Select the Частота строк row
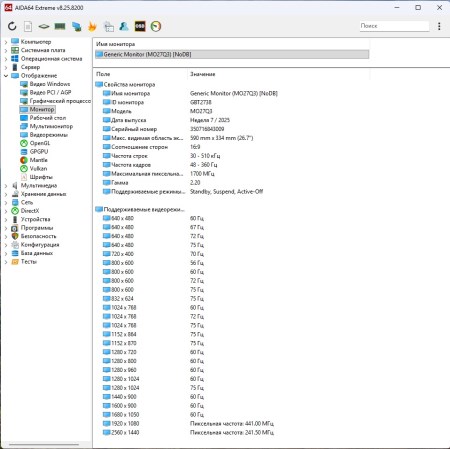Image resolution: width=450 pixels, height=449 pixels. [231, 156]
